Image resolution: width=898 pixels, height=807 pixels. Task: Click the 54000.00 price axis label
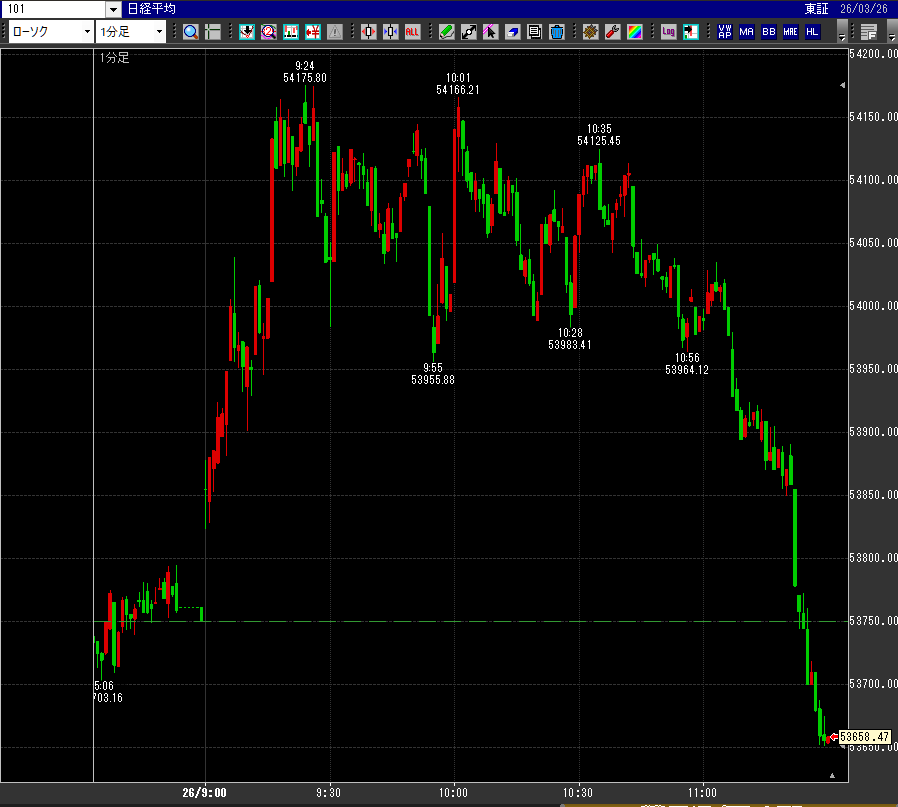[873, 306]
